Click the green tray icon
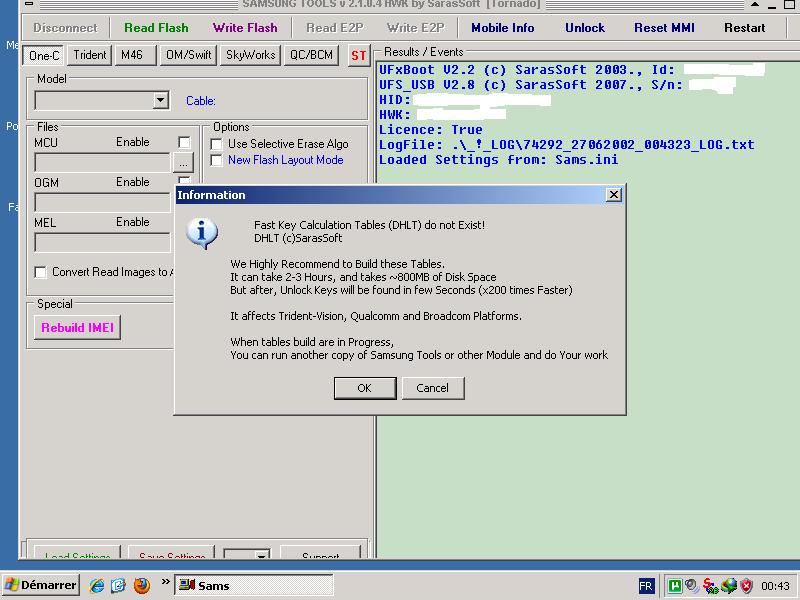This screenshot has width=800, height=600. [x=674, y=586]
